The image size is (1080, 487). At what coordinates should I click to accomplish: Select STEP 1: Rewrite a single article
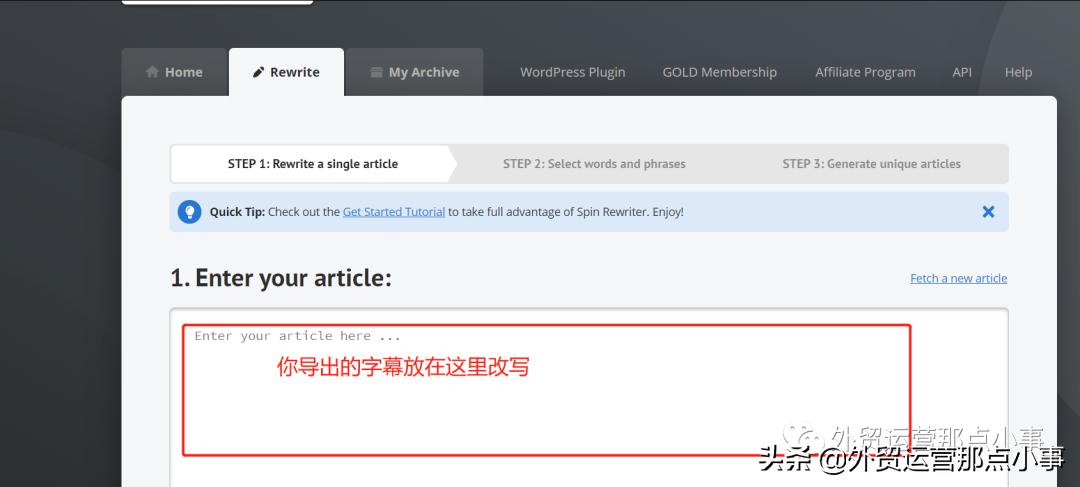point(313,164)
